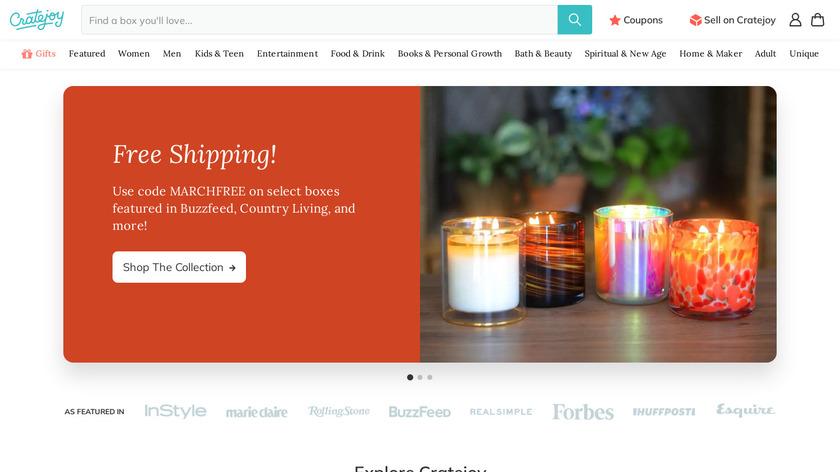The width and height of the screenshot is (840, 472).
Task: Click Shop The Collection button
Action: (179, 267)
